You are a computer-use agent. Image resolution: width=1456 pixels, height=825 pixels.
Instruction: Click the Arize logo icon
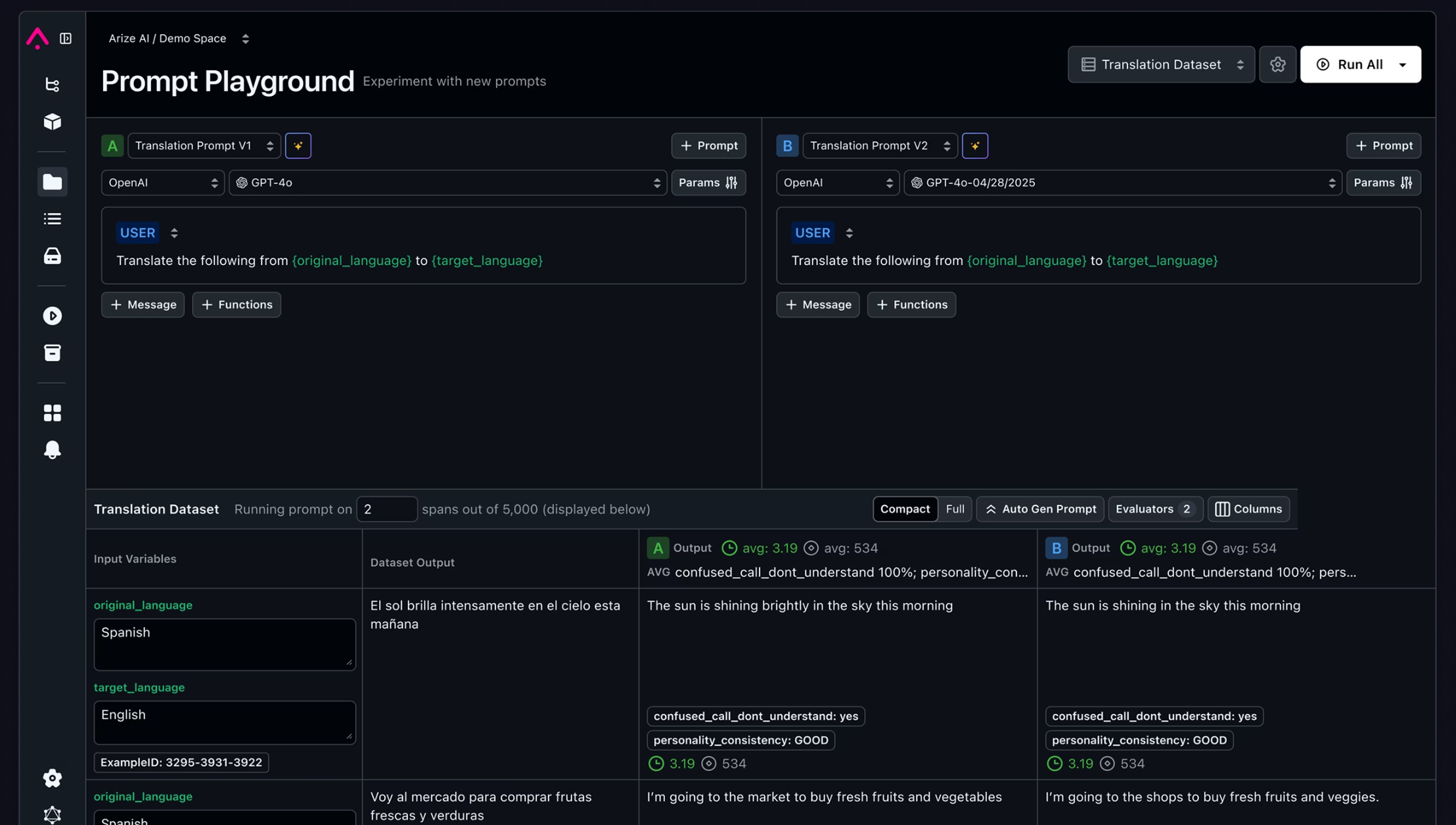pyautogui.click(x=37, y=38)
